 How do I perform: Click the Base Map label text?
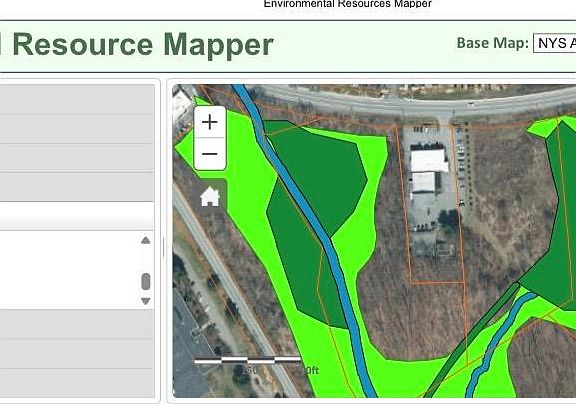[x=493, y=43]
